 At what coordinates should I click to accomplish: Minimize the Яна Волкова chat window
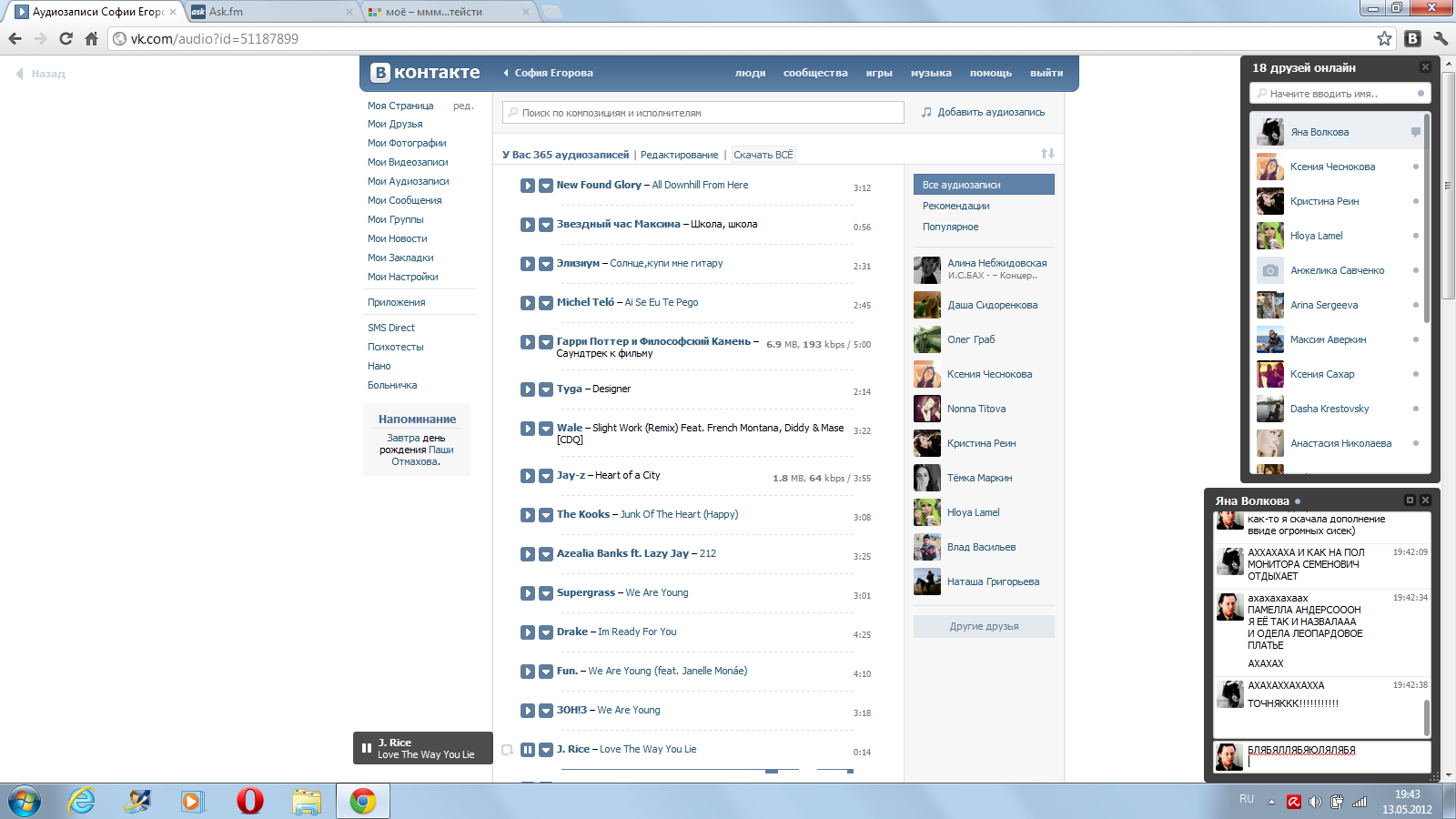[1410, 500]
